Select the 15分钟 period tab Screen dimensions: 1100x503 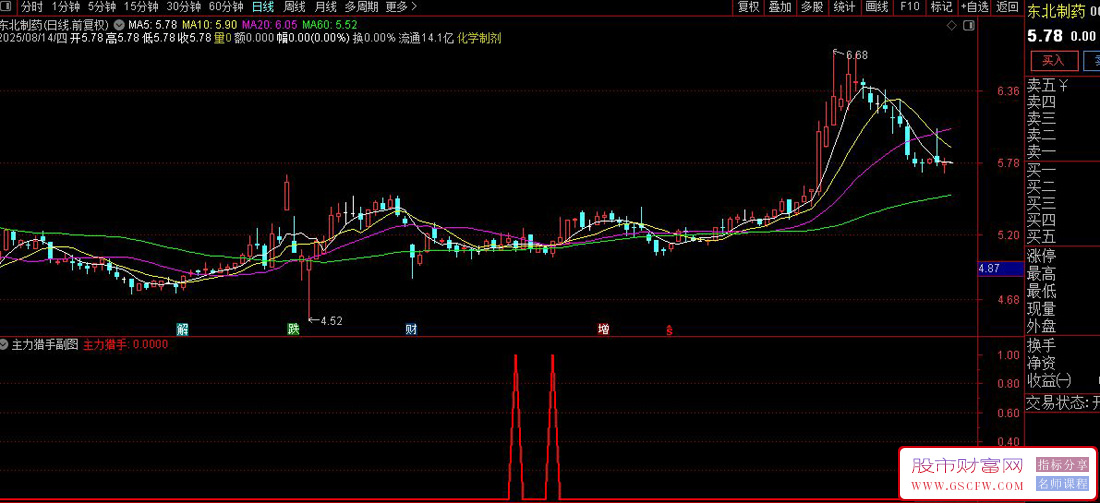tap(141, 7)
